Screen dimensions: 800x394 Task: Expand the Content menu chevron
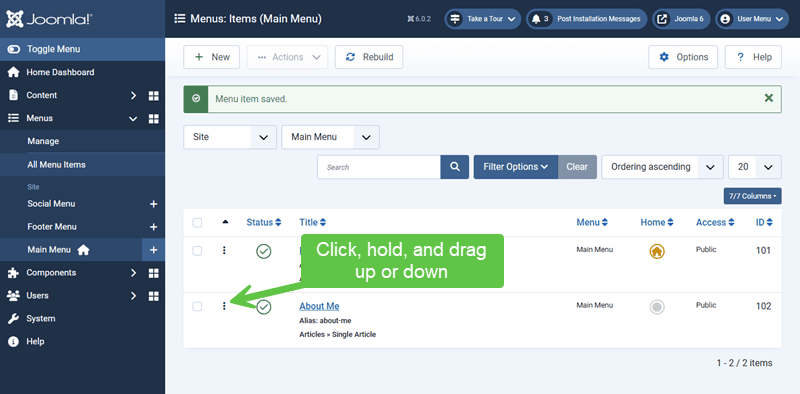click(x=133, y=95)
